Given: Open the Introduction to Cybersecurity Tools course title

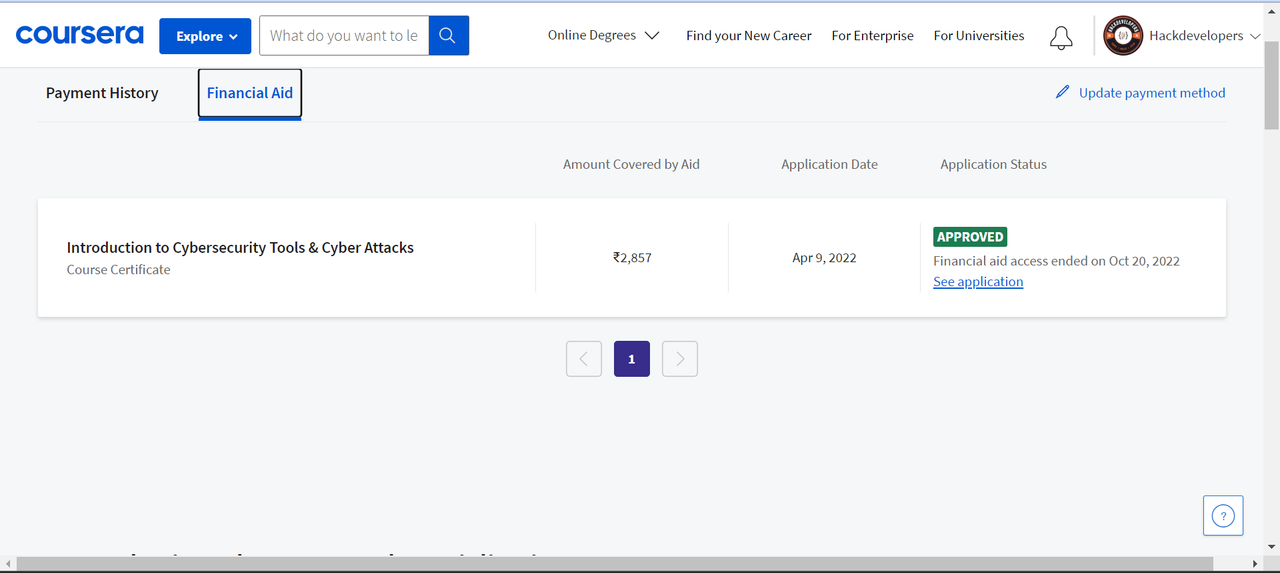Looking at the screenshot, I should (x=240, y=248).
